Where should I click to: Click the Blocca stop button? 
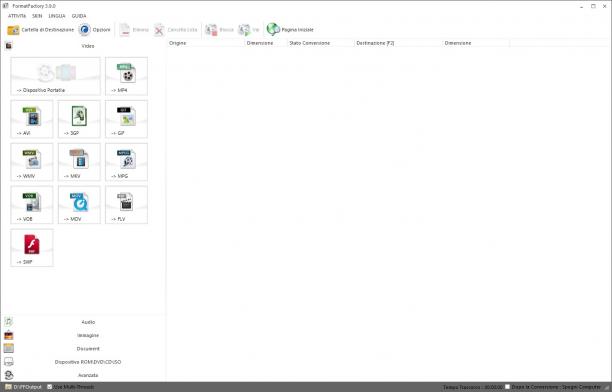pos(219,30)
